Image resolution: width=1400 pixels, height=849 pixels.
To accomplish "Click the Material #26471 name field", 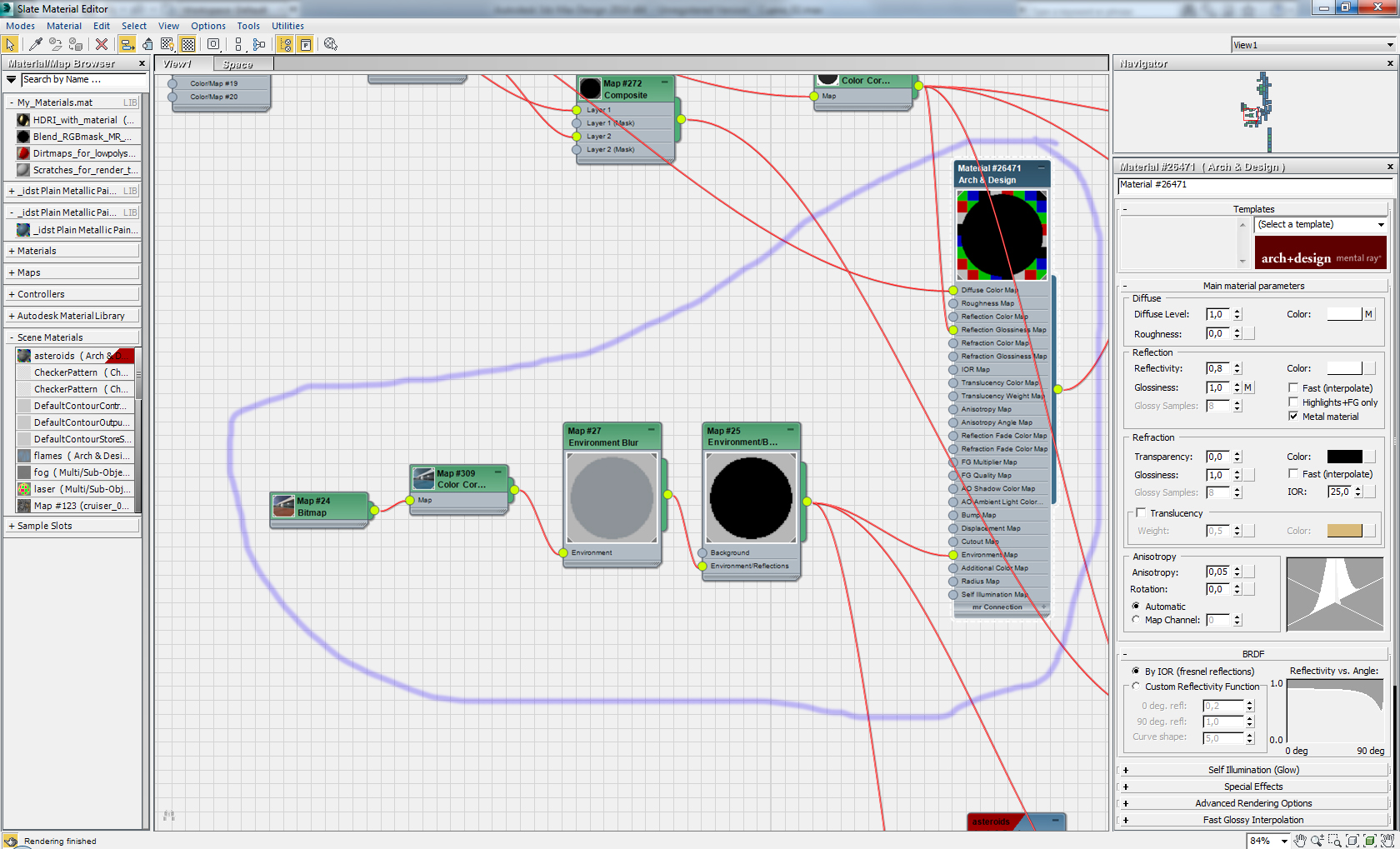I will [1252, 185].
